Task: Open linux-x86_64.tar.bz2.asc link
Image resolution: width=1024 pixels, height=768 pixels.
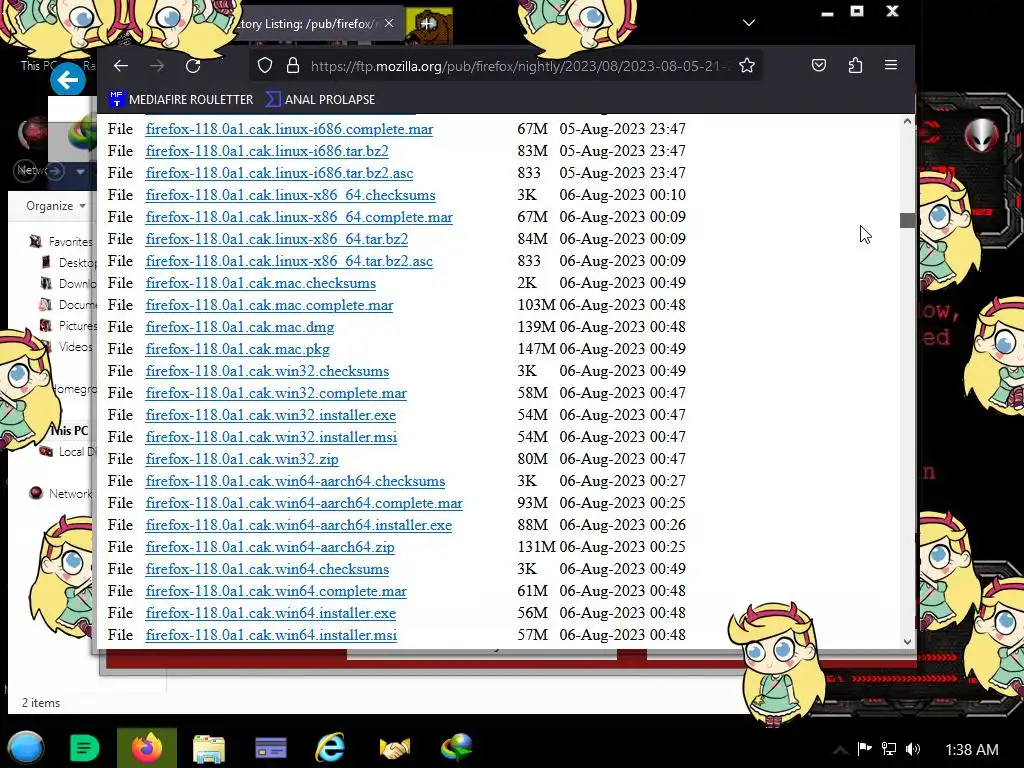Action: (289, 261)
